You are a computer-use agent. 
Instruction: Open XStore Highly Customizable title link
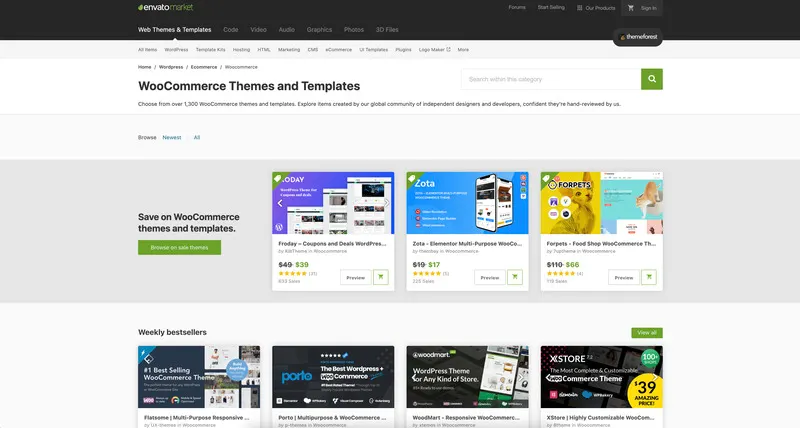coord(601,417)
